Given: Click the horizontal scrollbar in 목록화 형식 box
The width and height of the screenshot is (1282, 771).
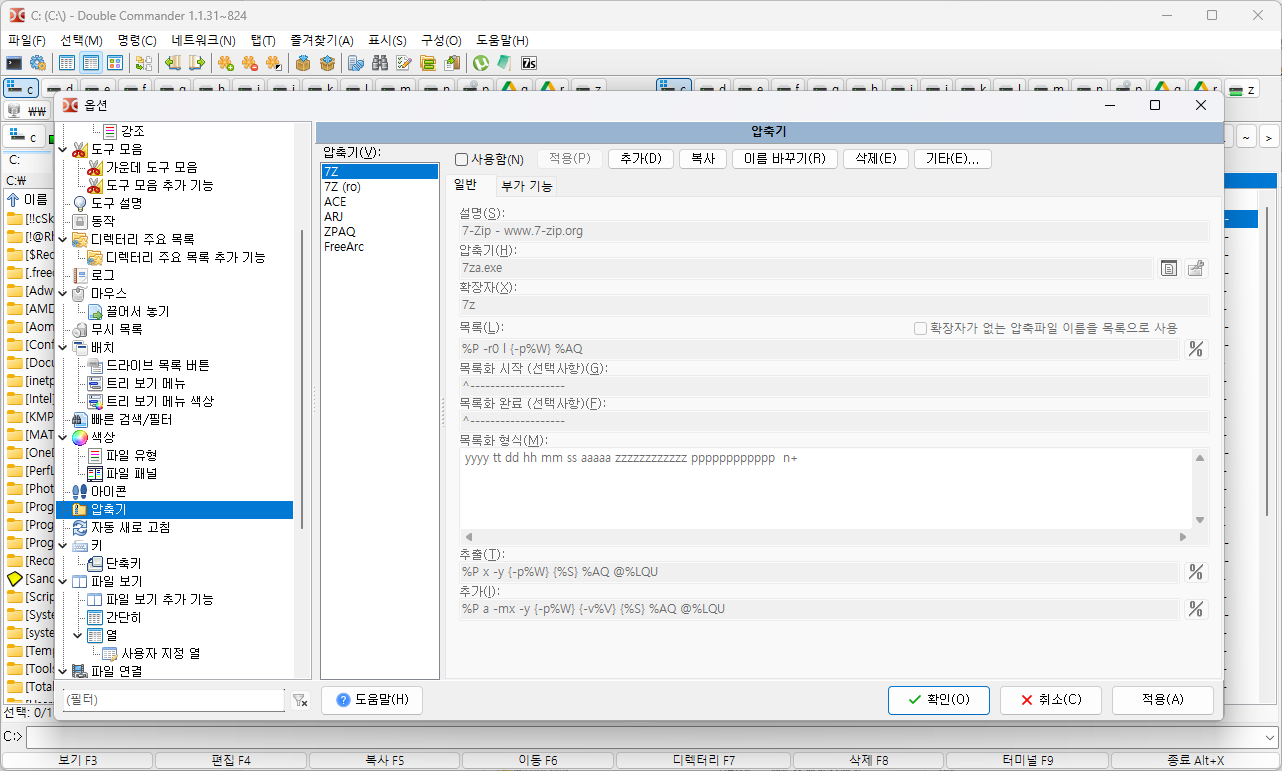Looking at the screenshot, I should coord(825,537).
